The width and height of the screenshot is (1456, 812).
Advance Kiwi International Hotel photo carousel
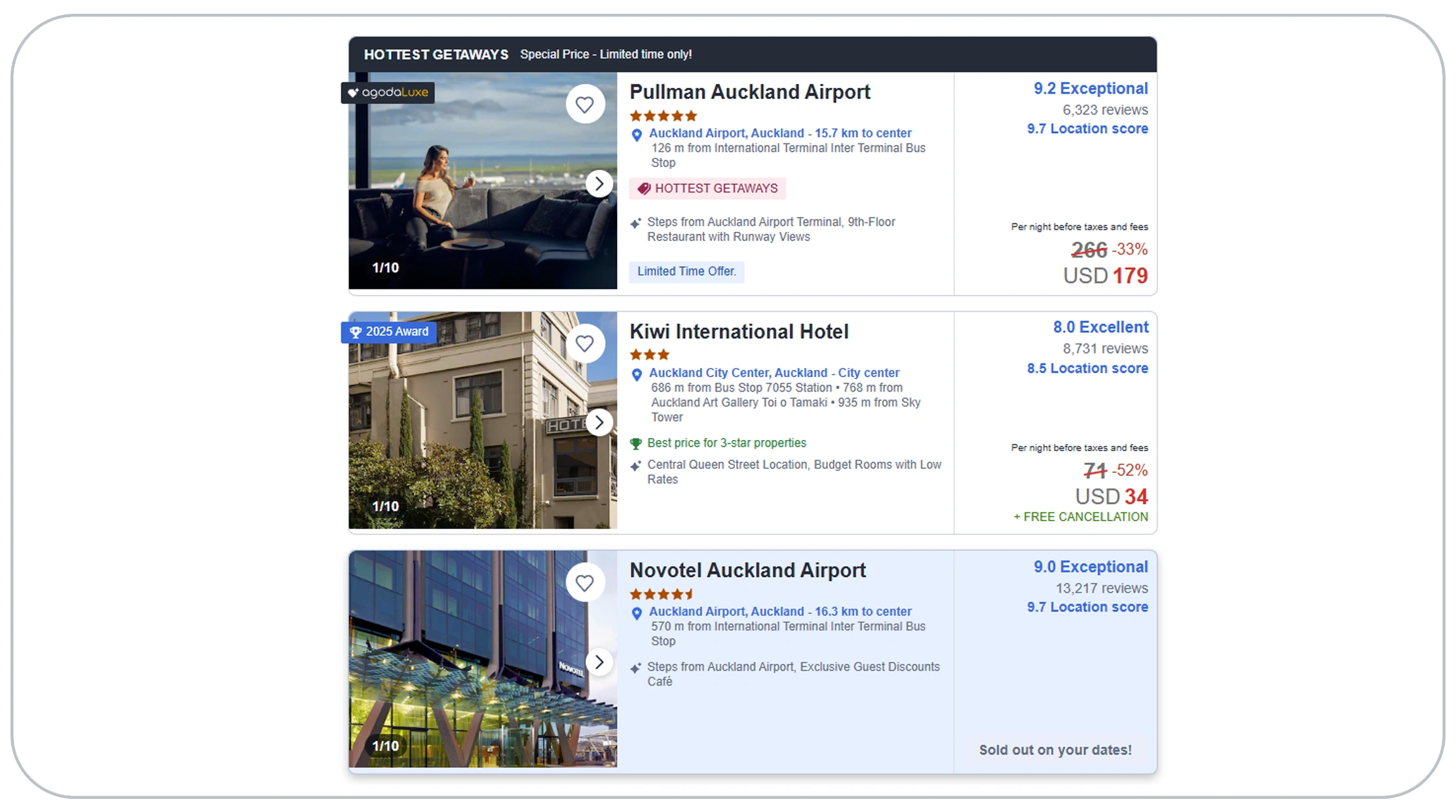[x=599, y=422]
